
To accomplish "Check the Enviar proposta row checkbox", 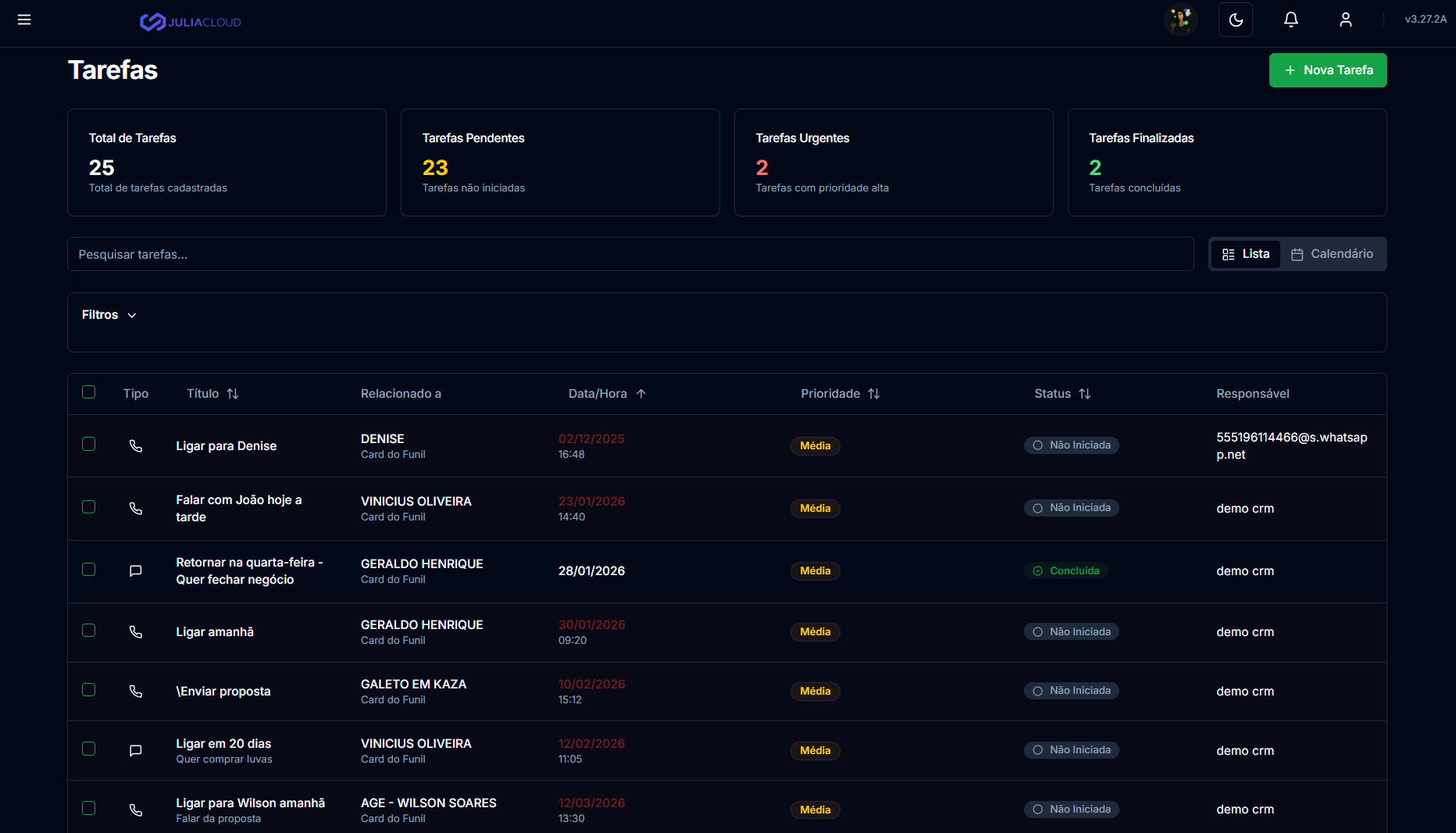I will click(x=89, y=690).
